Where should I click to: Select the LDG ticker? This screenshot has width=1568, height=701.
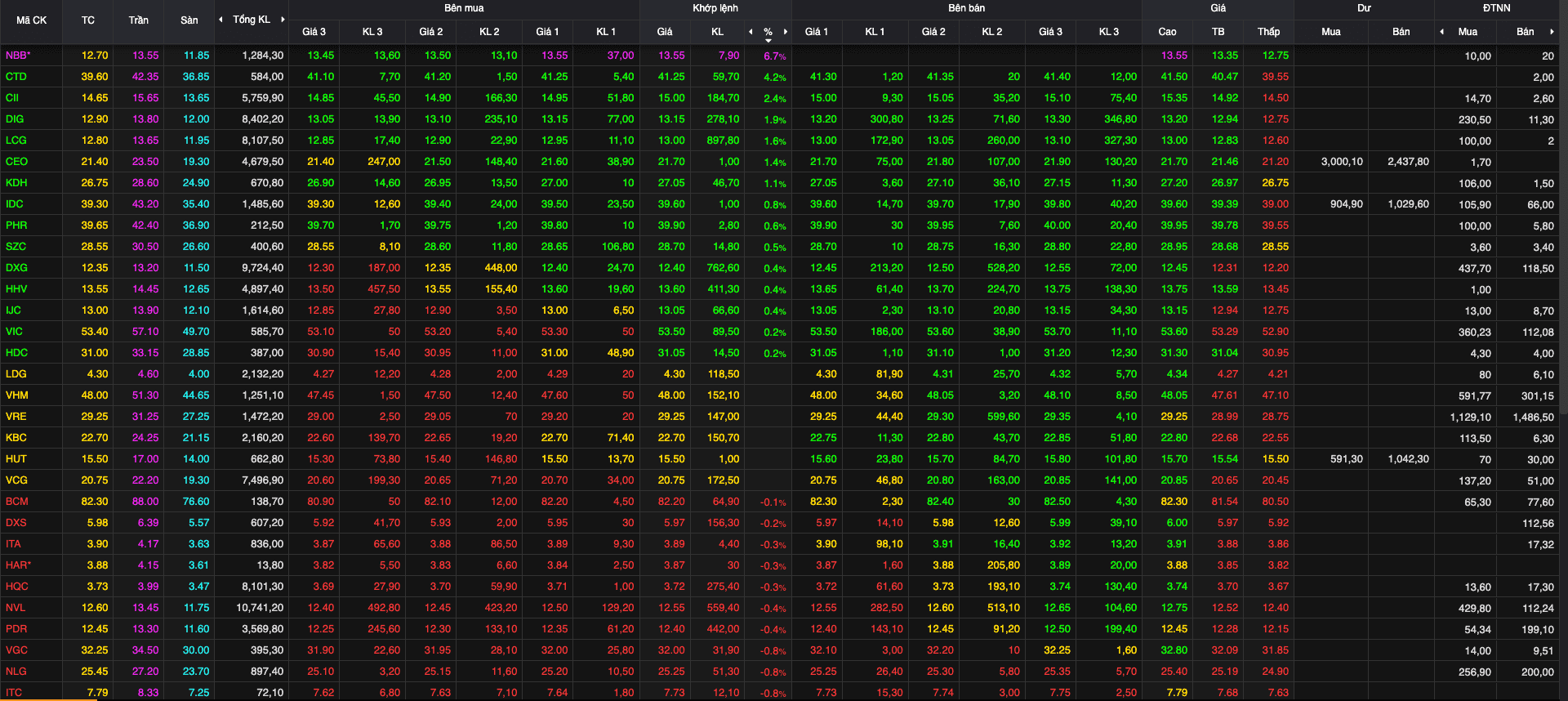(x=16, y=374)
